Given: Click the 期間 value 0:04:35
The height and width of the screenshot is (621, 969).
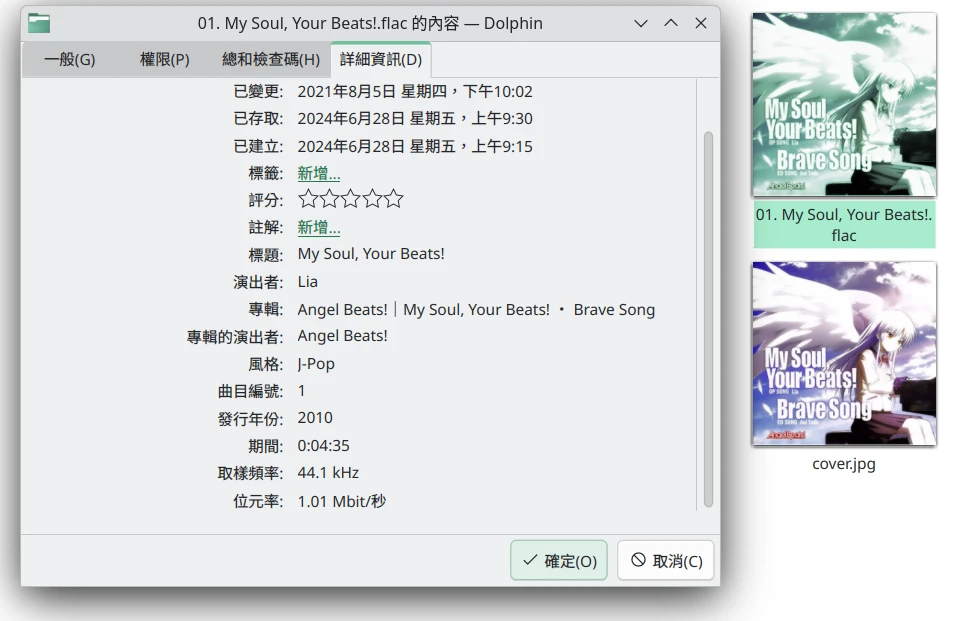Looking at the screenshot, I should (x=324, y=446).
